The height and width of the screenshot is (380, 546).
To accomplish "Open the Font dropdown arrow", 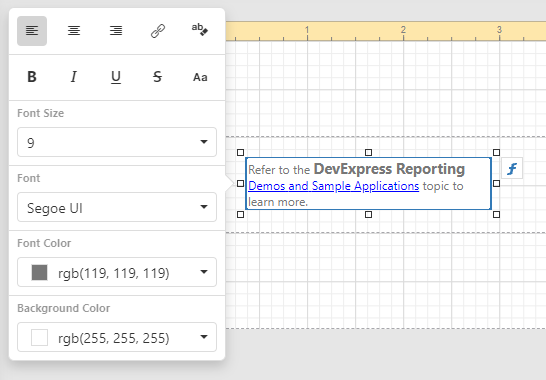I will coord(204,207).
